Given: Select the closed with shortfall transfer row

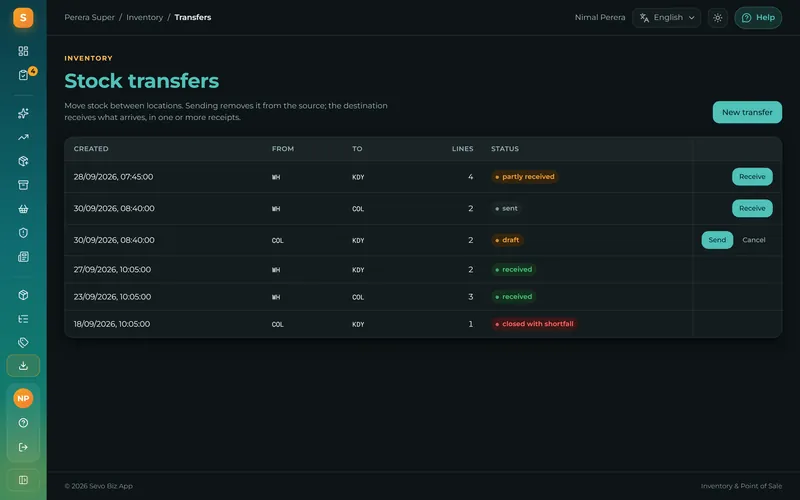Looking at the screenshot, I should point(423,324).
